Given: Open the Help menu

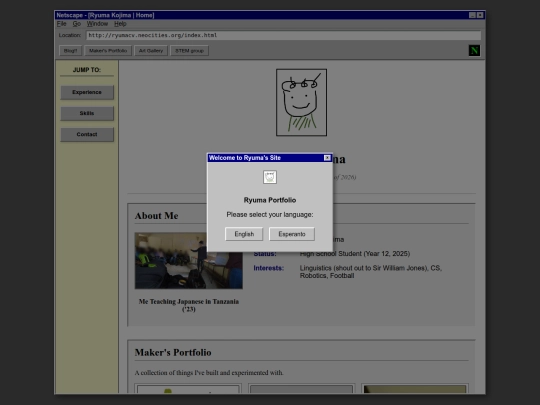Looking at the screenshot, I should click(120, 24).
